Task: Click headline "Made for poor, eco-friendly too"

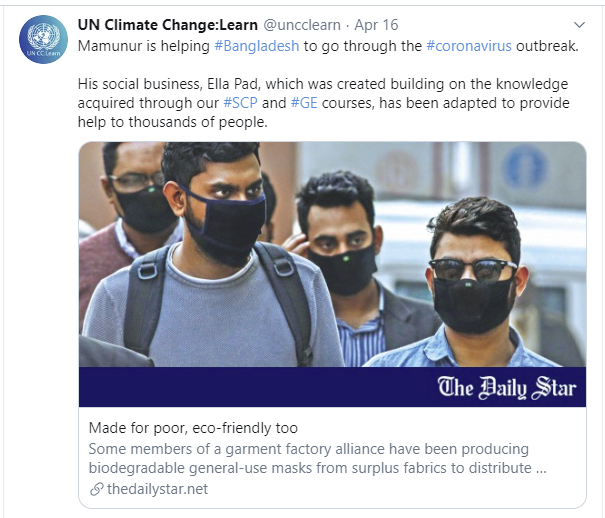Action: (x=193, y=428)
